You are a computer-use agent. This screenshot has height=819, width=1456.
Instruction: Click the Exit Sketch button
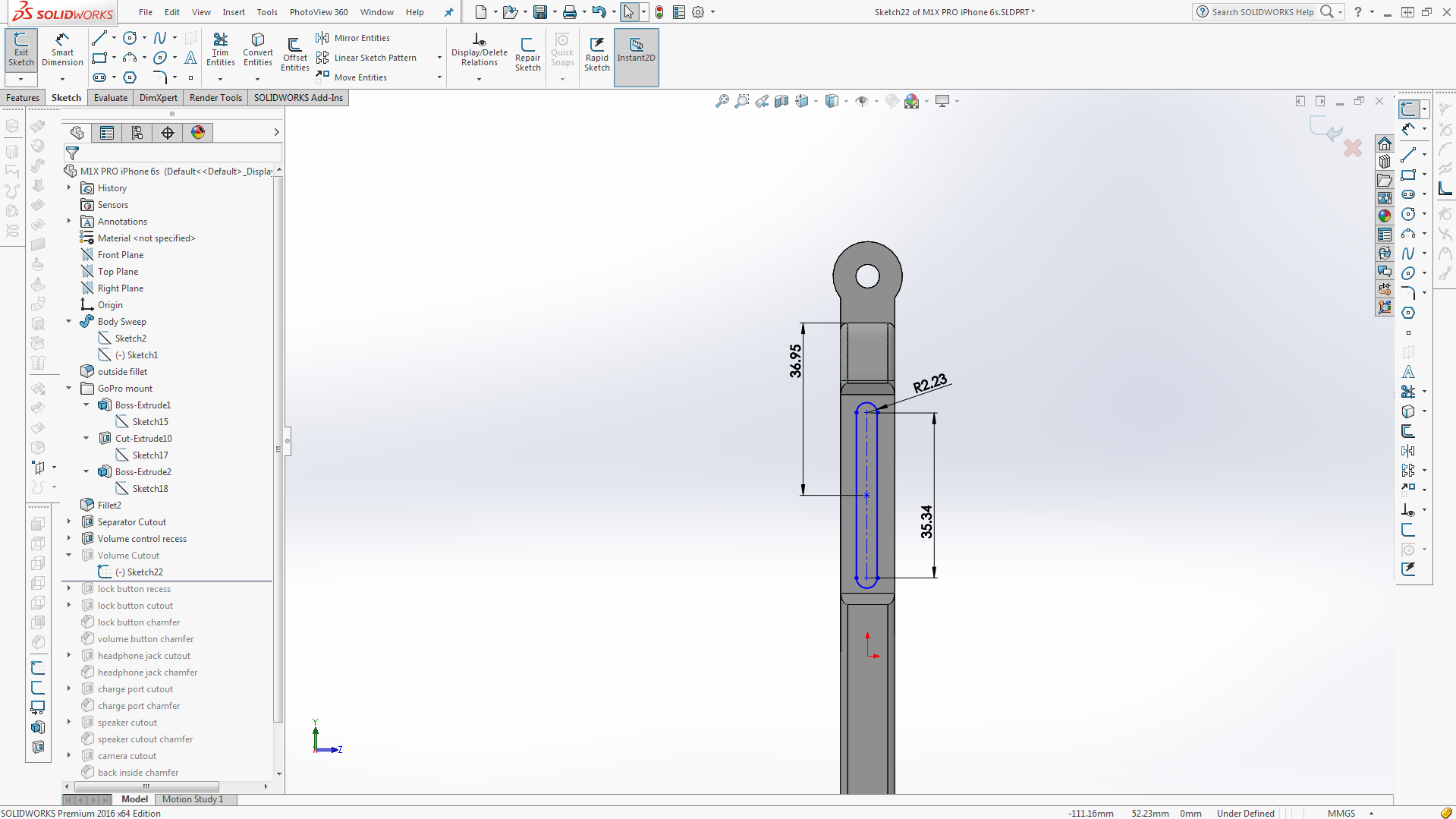pos(21,49)
